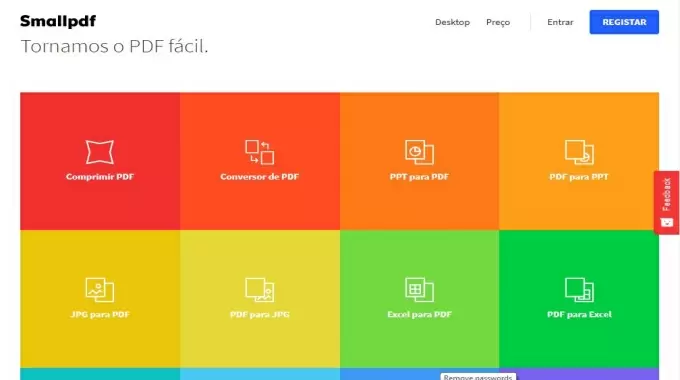Click the Excel para PDF label
This screenshot has width=680, height=380.
(x=419, y=314)
